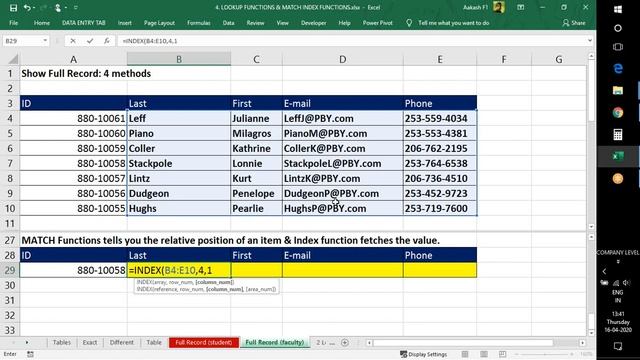
Task: Select column D header
Action: [342, 60]
